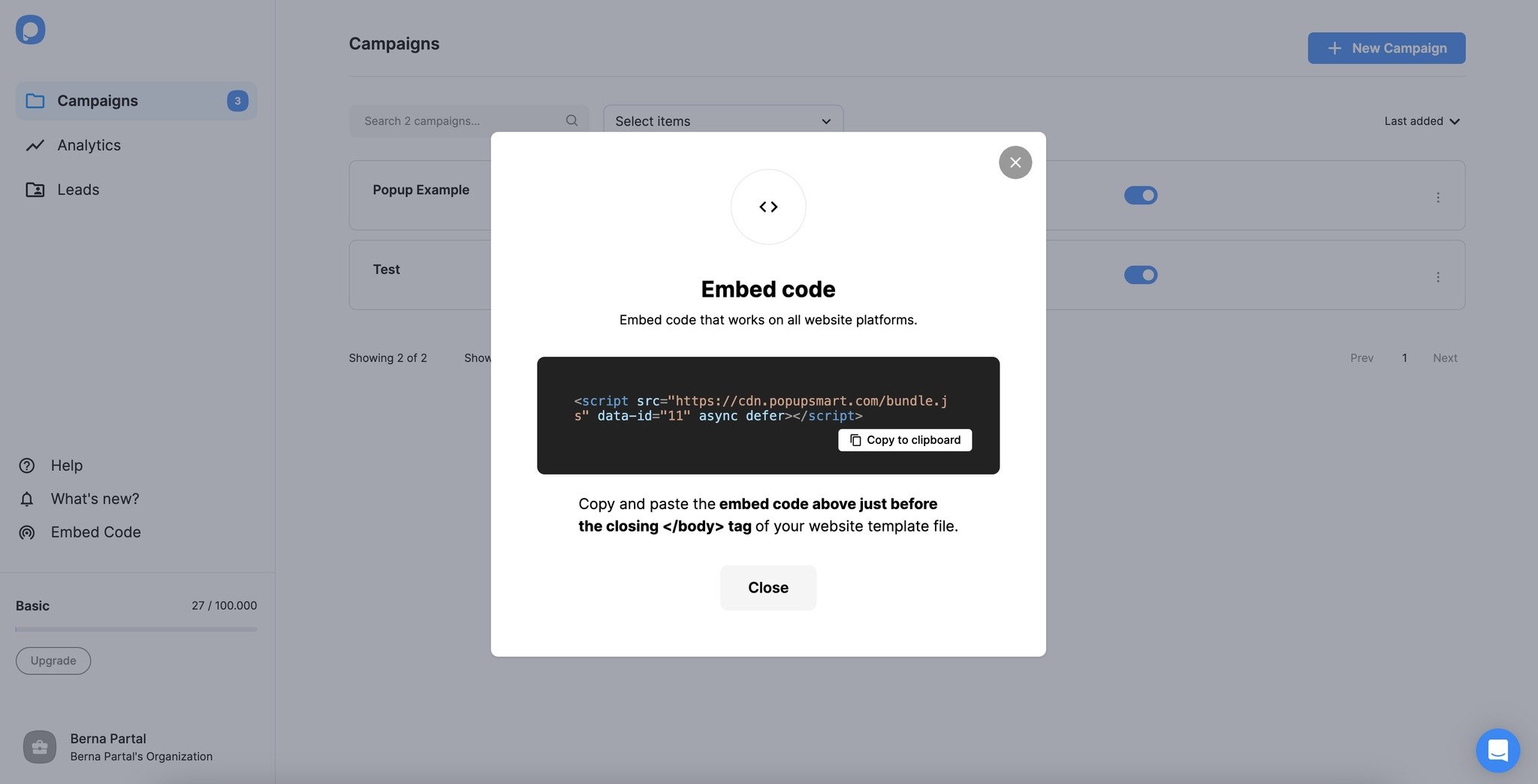Expand the Last added sort dropdown
The width and height of the screenshot is (1538, 784).
[1422, 120]
